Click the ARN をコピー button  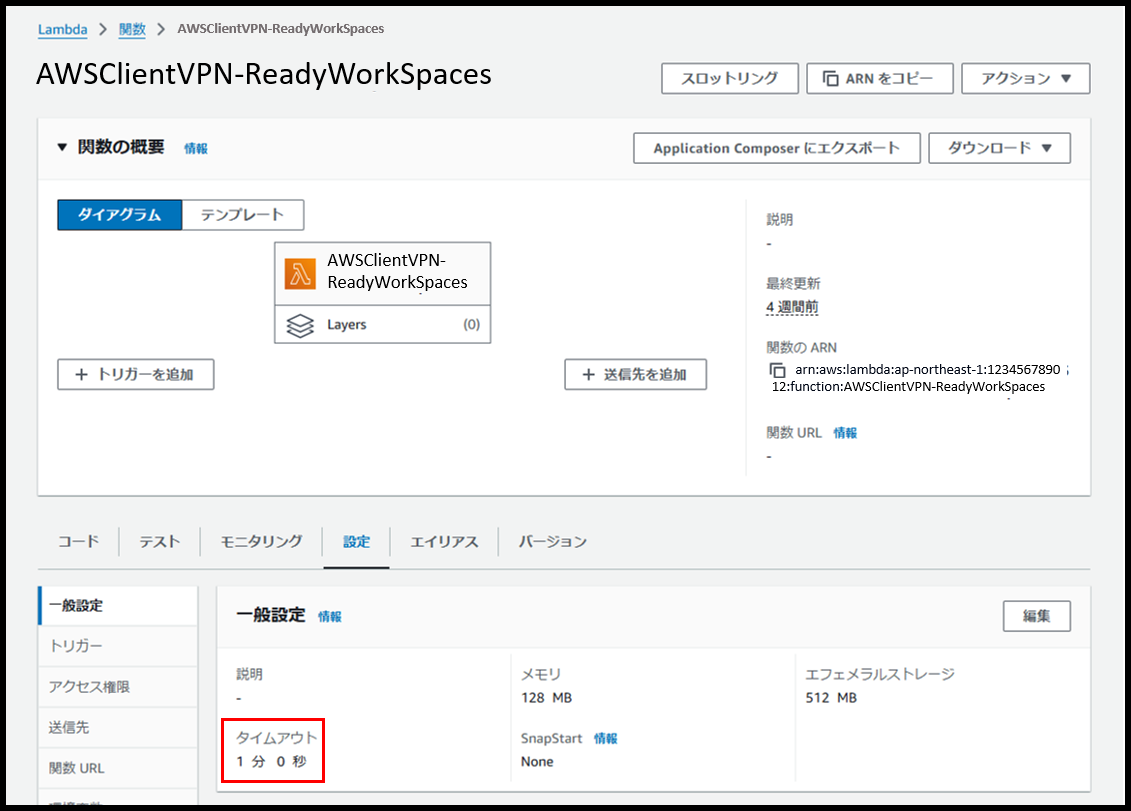point(879,78)
